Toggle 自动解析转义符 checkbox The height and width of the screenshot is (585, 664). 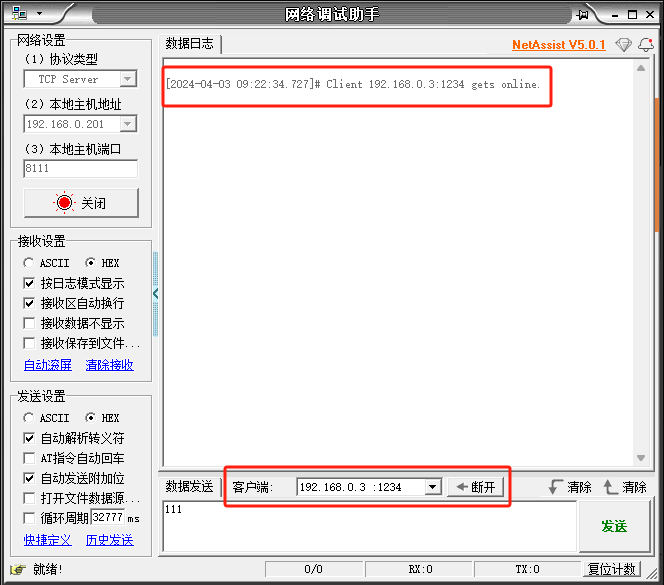(x=29, y=438)
